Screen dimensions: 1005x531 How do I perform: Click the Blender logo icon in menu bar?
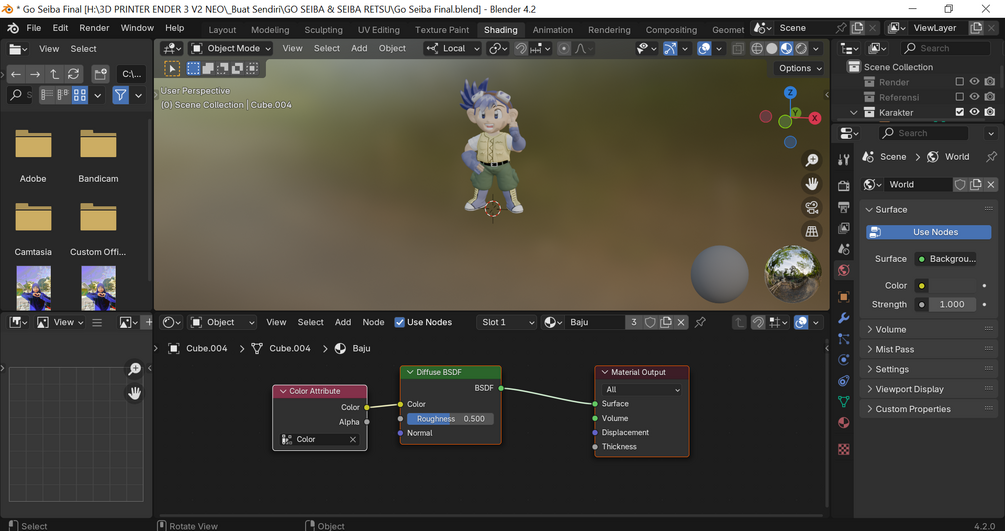[x=13, y=28]
